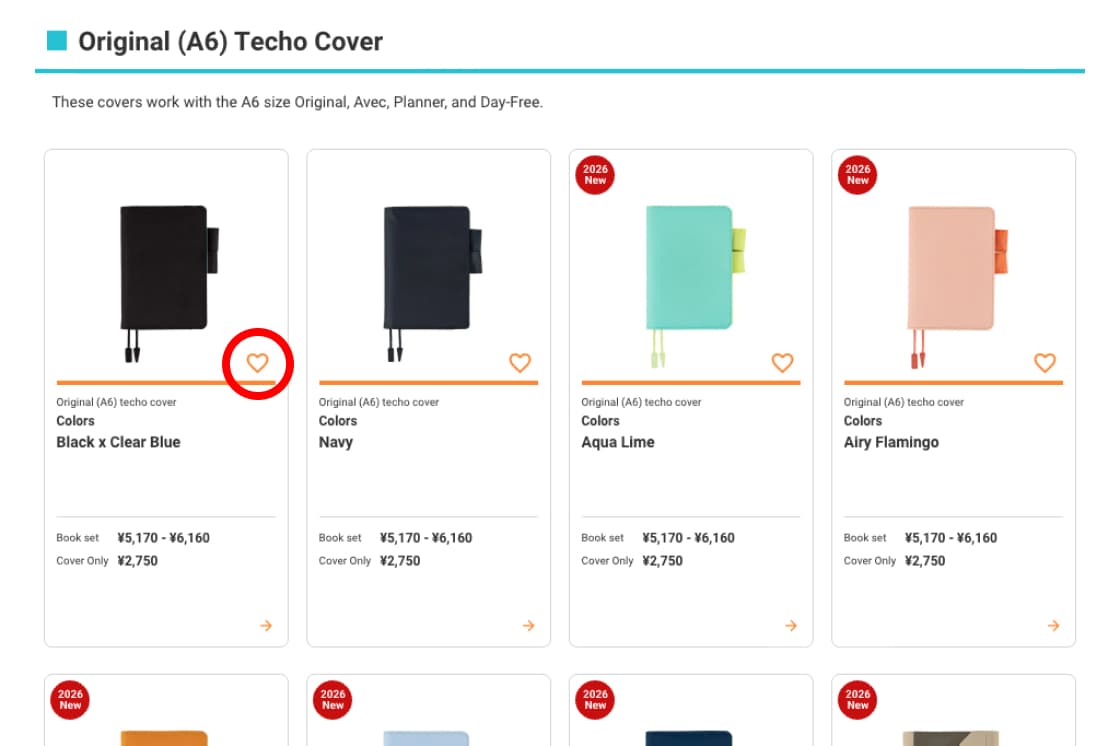
Task: Click the 2026 New badge on Aqua Lime
Action: pyautogui.click(x=595, y=175)
